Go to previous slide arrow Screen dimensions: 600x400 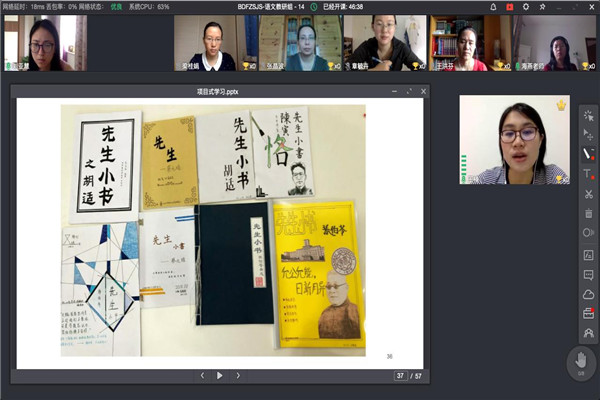tap(202, 376)
